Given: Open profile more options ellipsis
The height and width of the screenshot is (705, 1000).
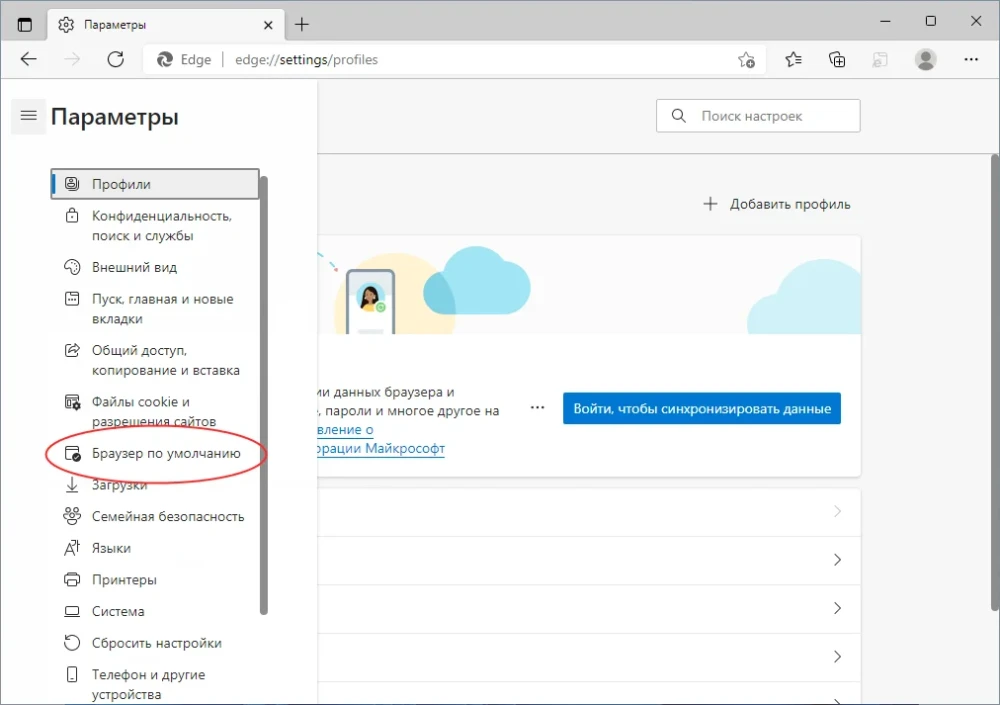Looking at the screenshot, I should pos(538,408).
